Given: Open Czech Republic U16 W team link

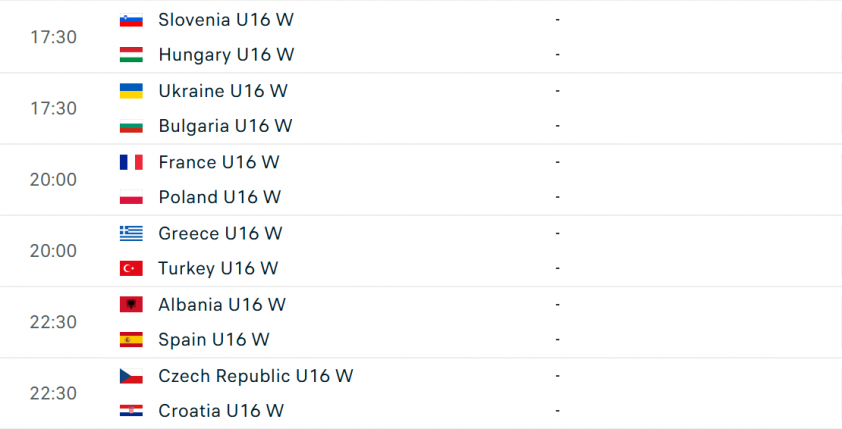Looking at the screenshot, I should click(256, 376).
